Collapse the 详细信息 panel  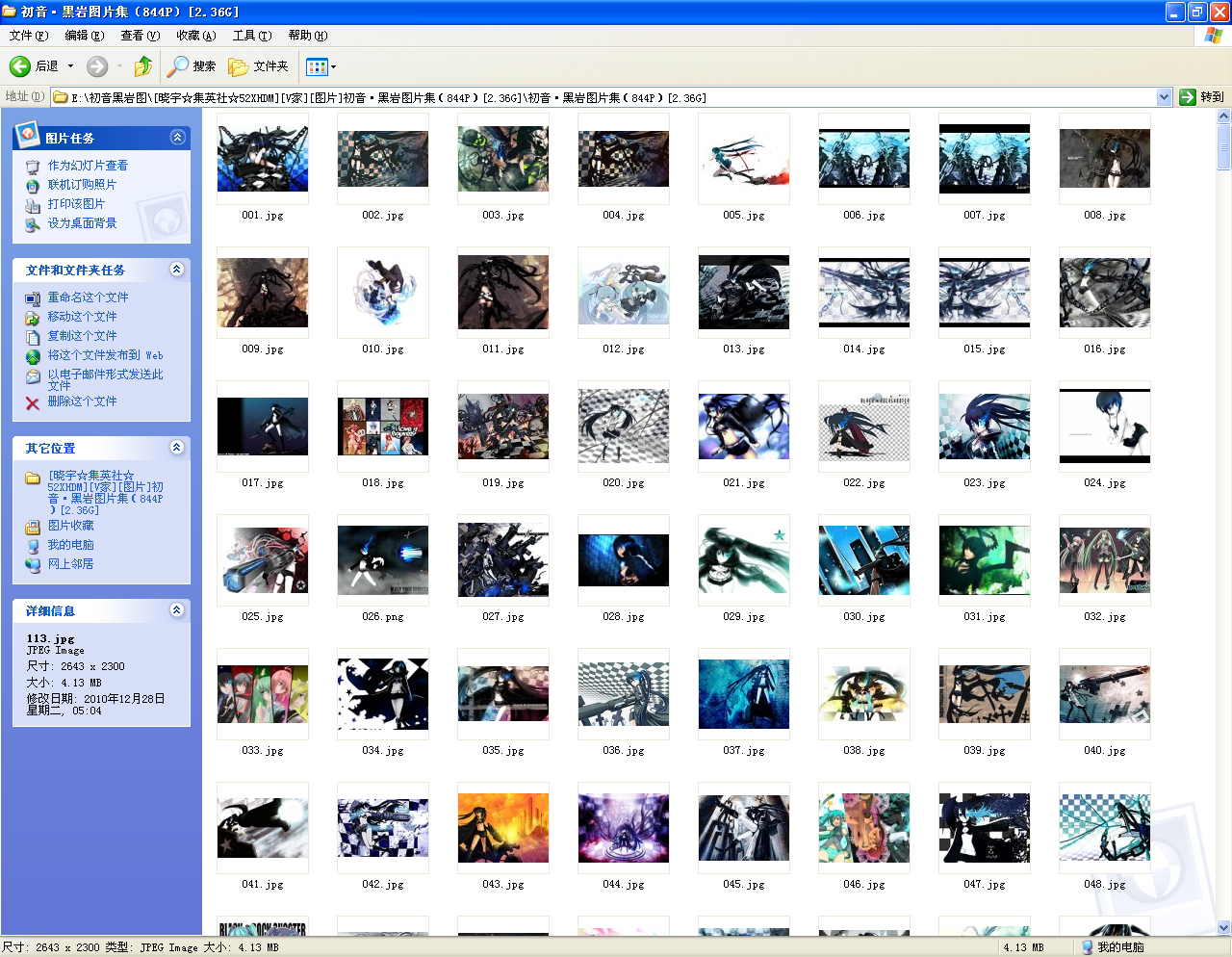(x=177, y=610)
